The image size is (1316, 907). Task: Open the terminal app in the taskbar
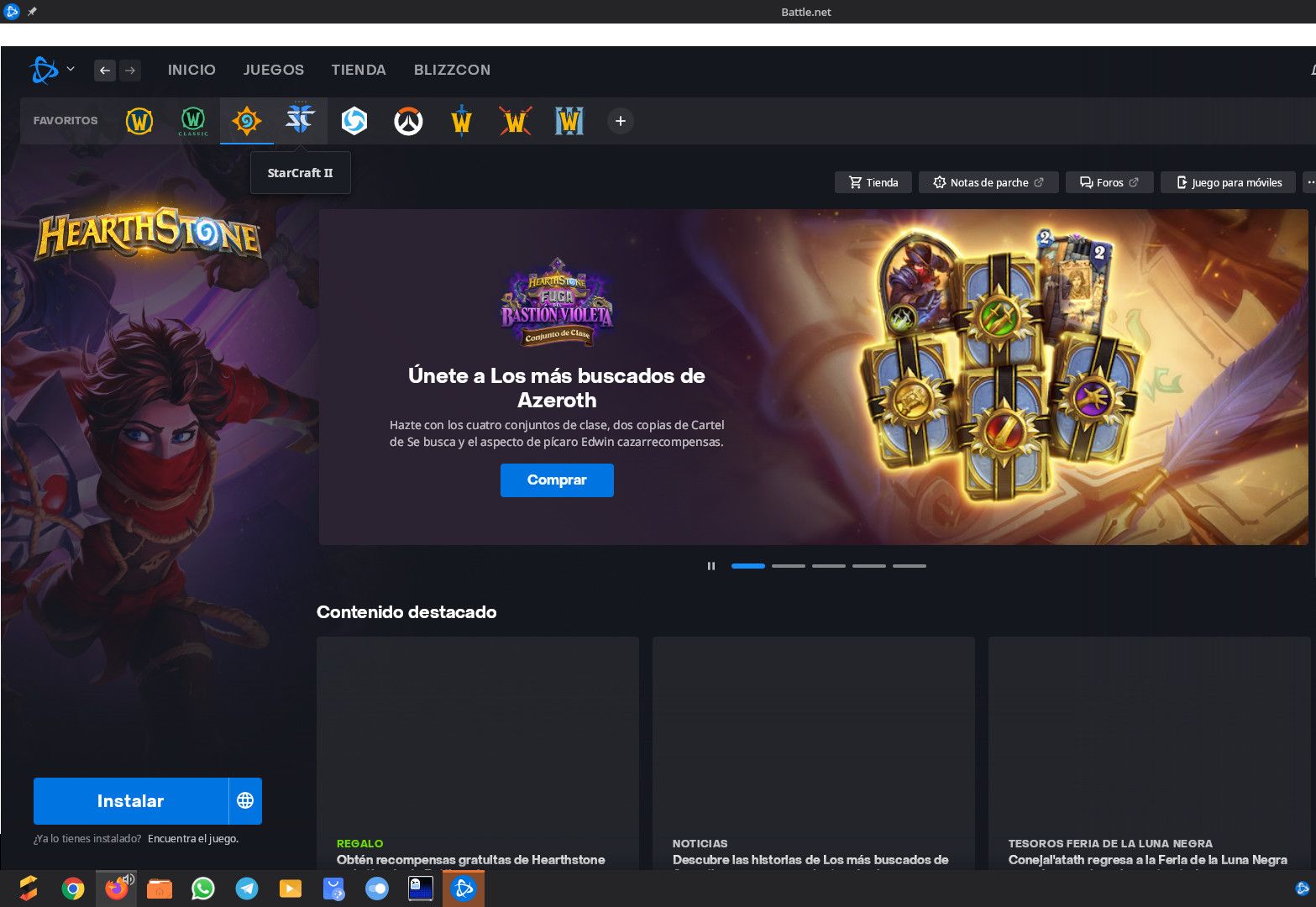click(421, 889)
